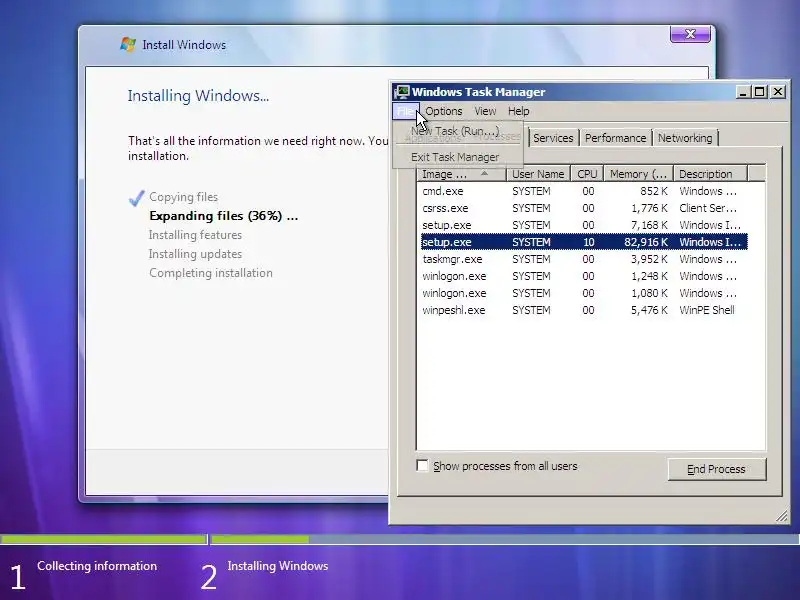800x600 pixels.
Task: Click the Installing features step text
Action: [195, 235]
